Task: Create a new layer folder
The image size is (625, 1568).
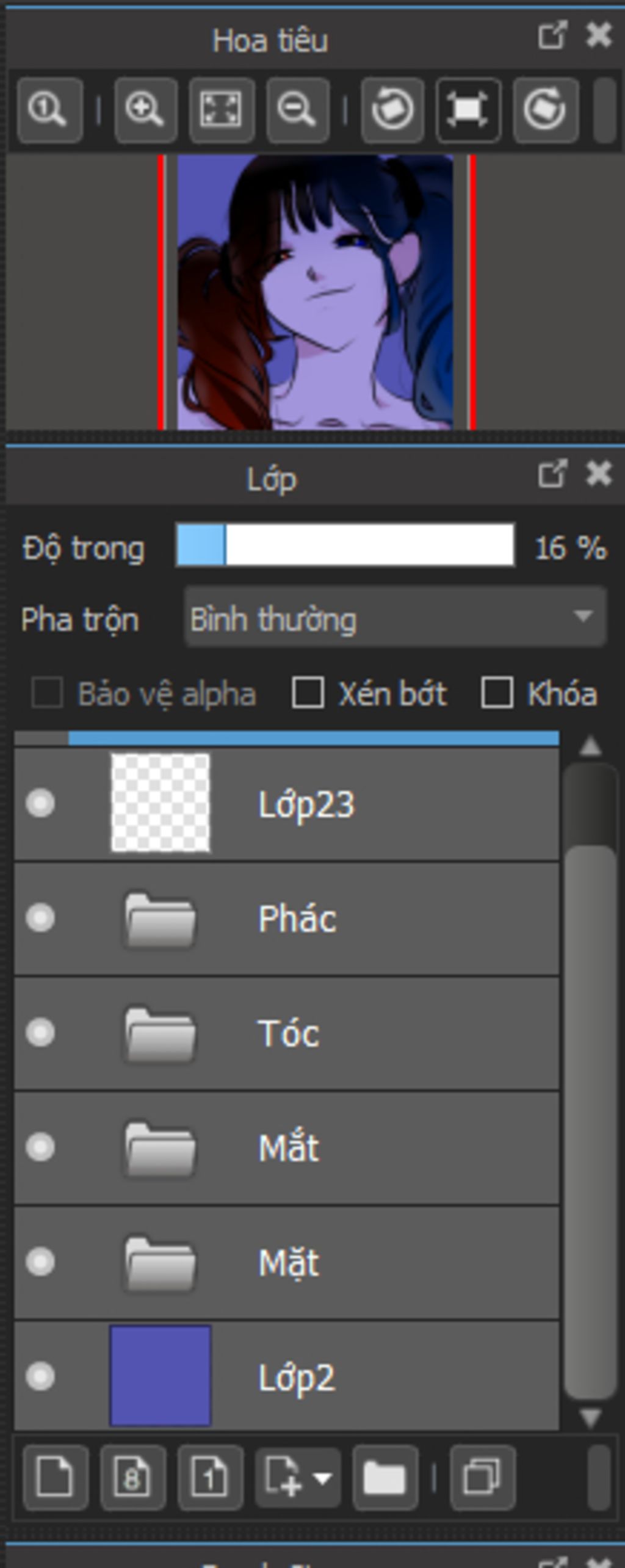Action: [385, 1478]
